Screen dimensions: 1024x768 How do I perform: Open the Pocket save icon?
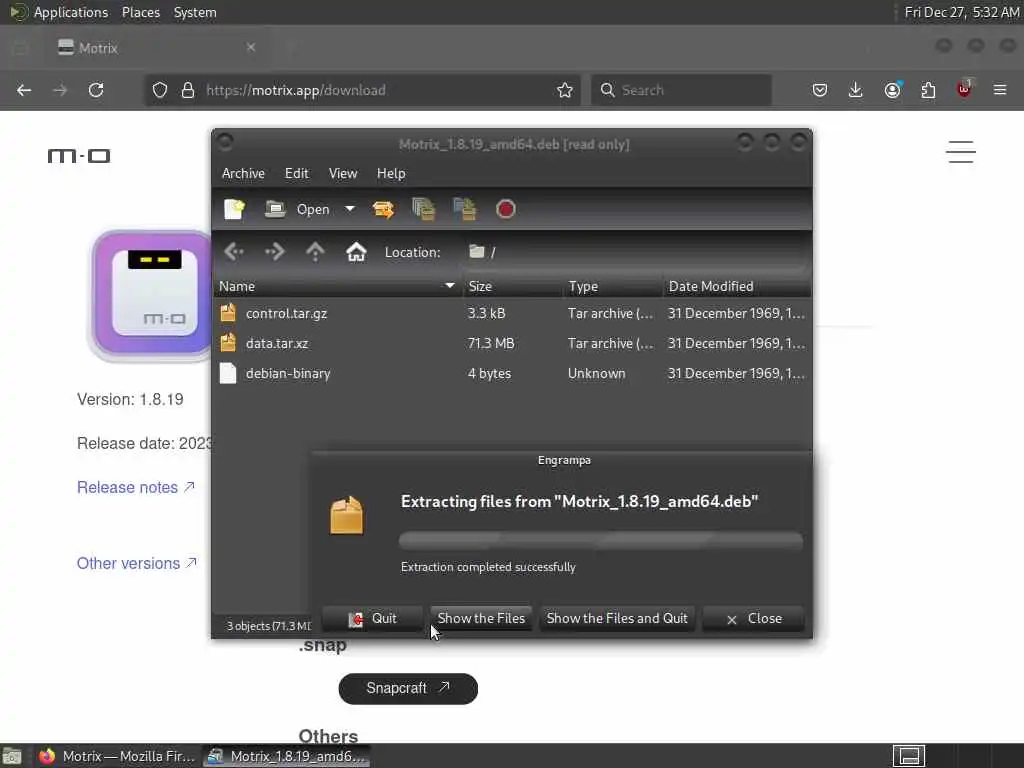click(x=820, y=90)
